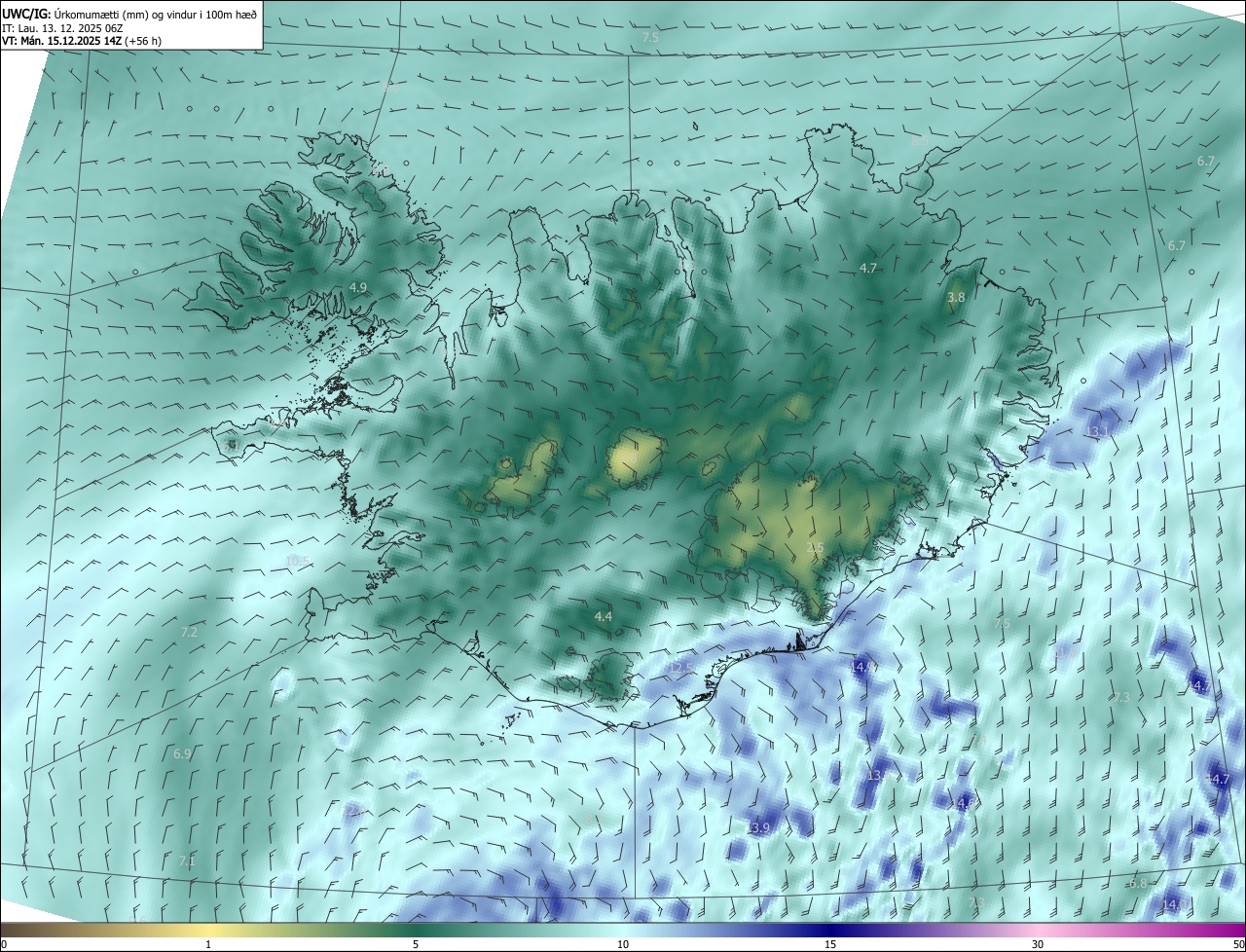Screen dimensions: 1246x952
Task: Click the 4.4 value label on the map
Action: tap(603, 616)
